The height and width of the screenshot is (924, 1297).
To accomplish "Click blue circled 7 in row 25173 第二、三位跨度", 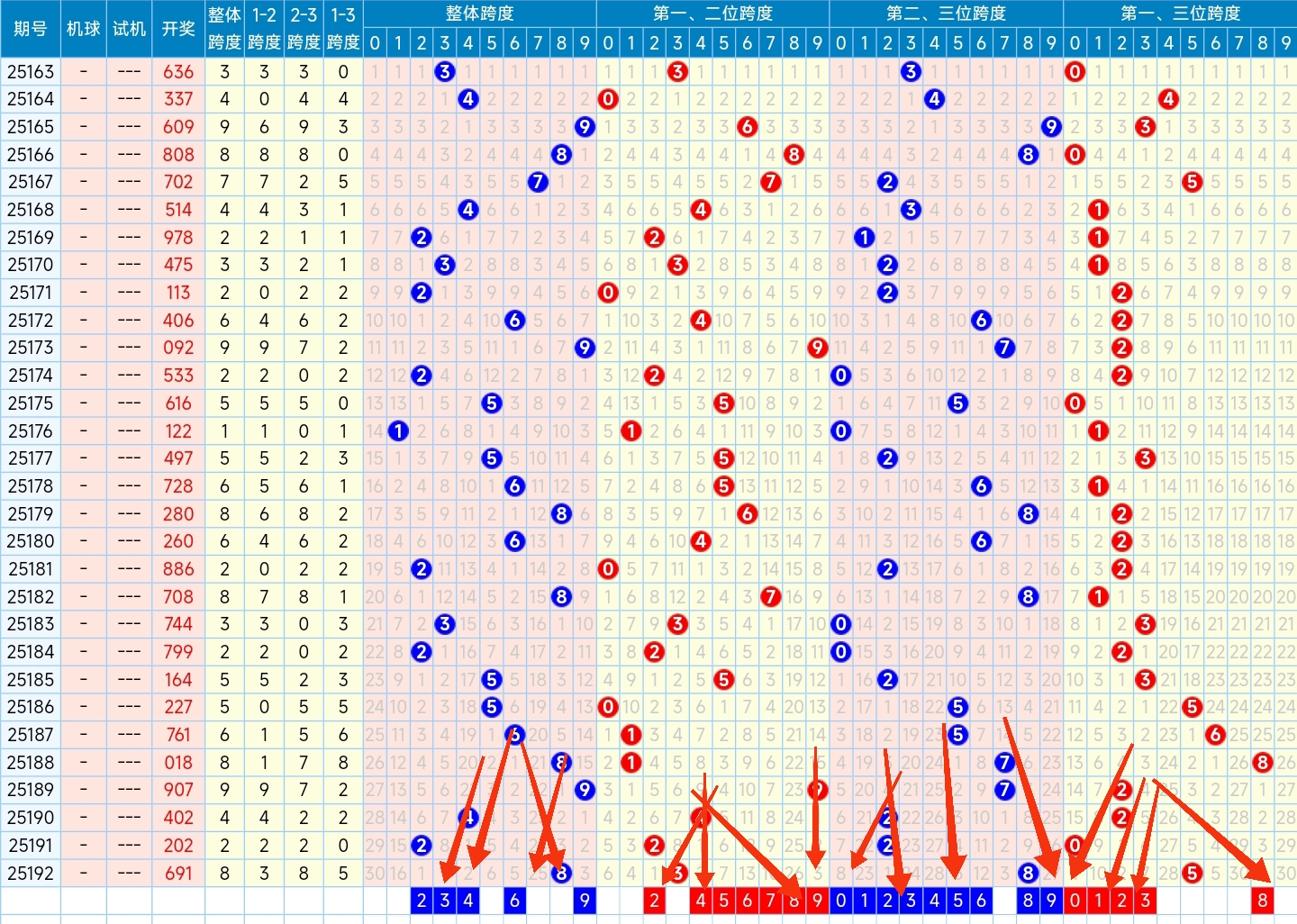I will (x=1004, y=348).
